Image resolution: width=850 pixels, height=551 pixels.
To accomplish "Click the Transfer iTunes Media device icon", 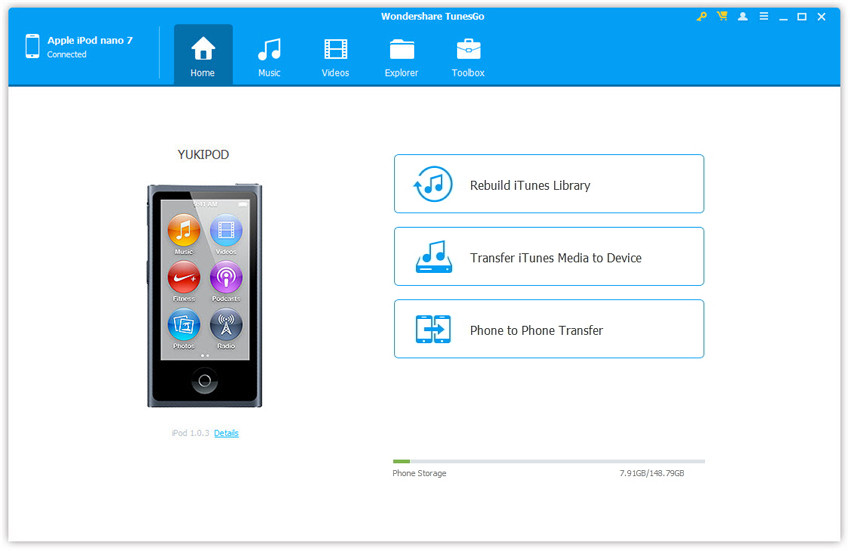I will coord(433,257).
